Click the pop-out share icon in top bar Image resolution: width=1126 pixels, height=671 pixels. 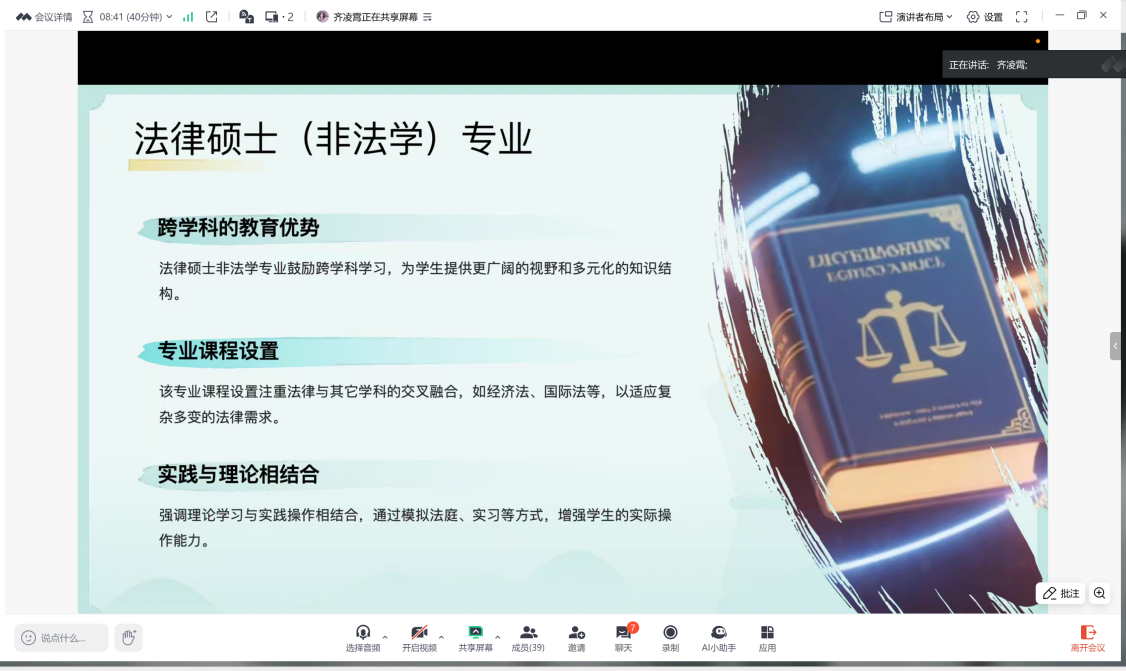coord(212,17)
